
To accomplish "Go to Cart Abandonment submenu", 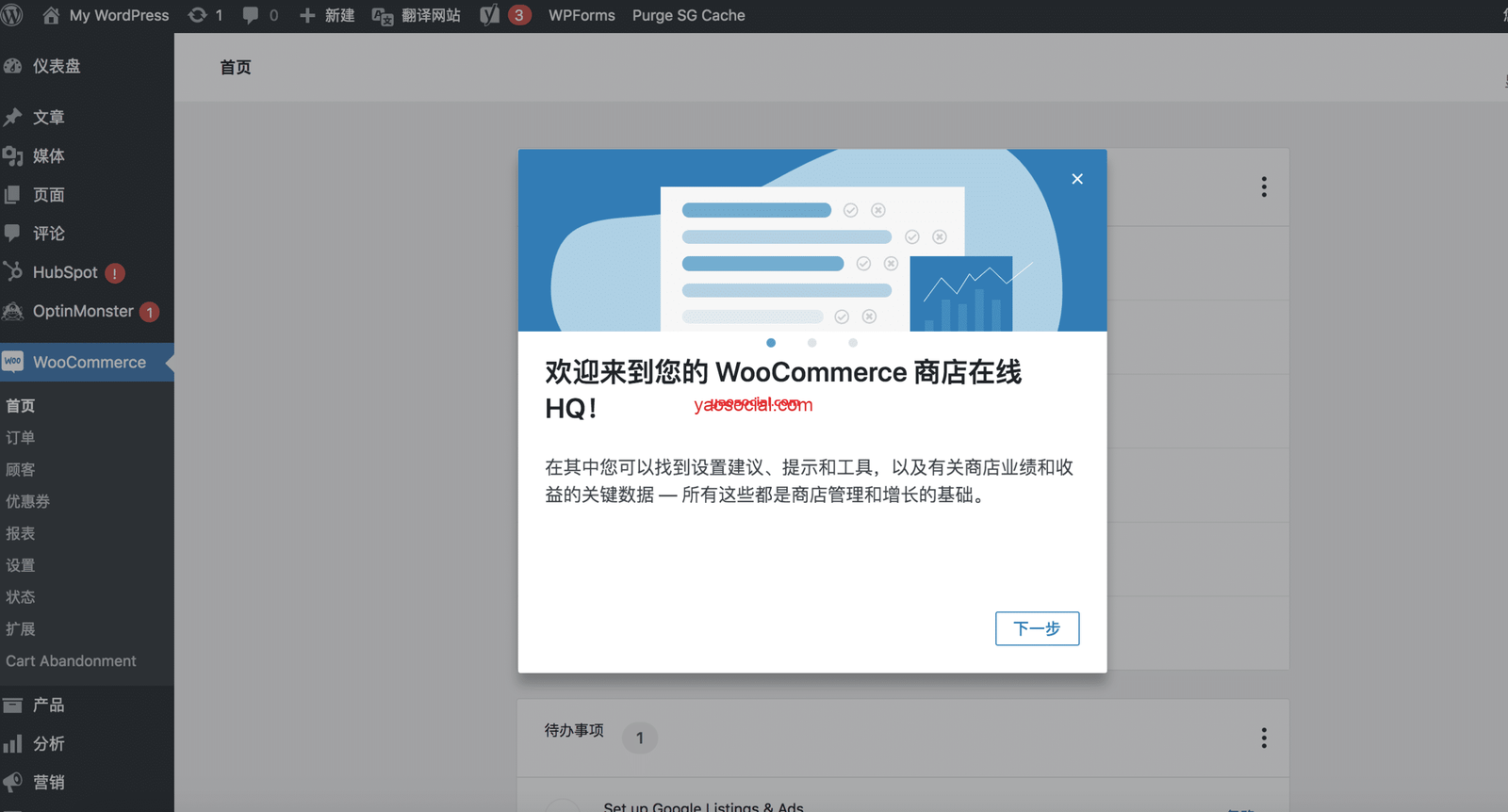I will click(x=71, y=661).
